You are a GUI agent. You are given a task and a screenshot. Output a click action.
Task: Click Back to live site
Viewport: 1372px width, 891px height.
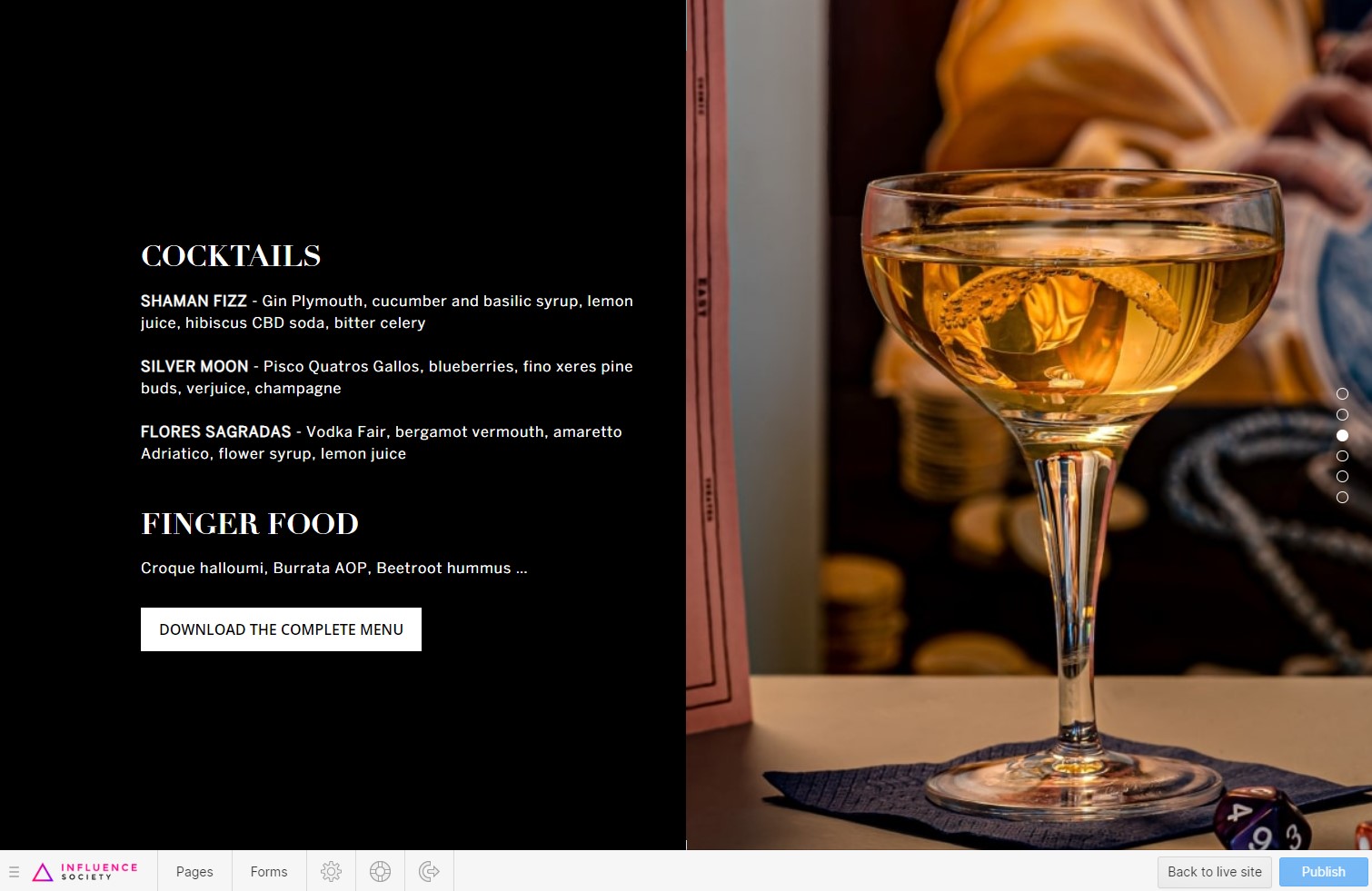click(x=1215, y=872)
